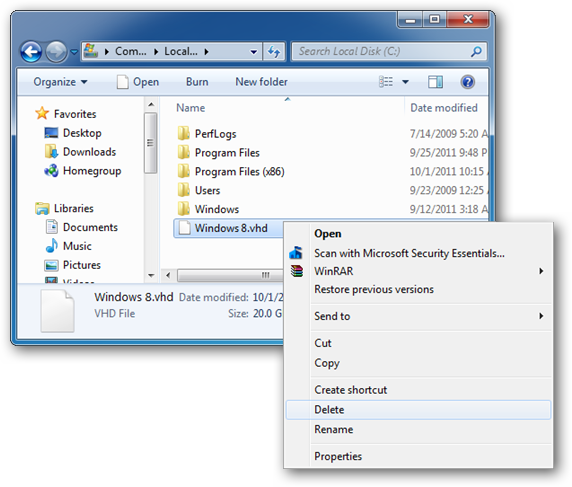This screenshot has width=572, height=487.
Task: Click the 7/14/2009 date for PerfLogs
Action: coord(449,134)
